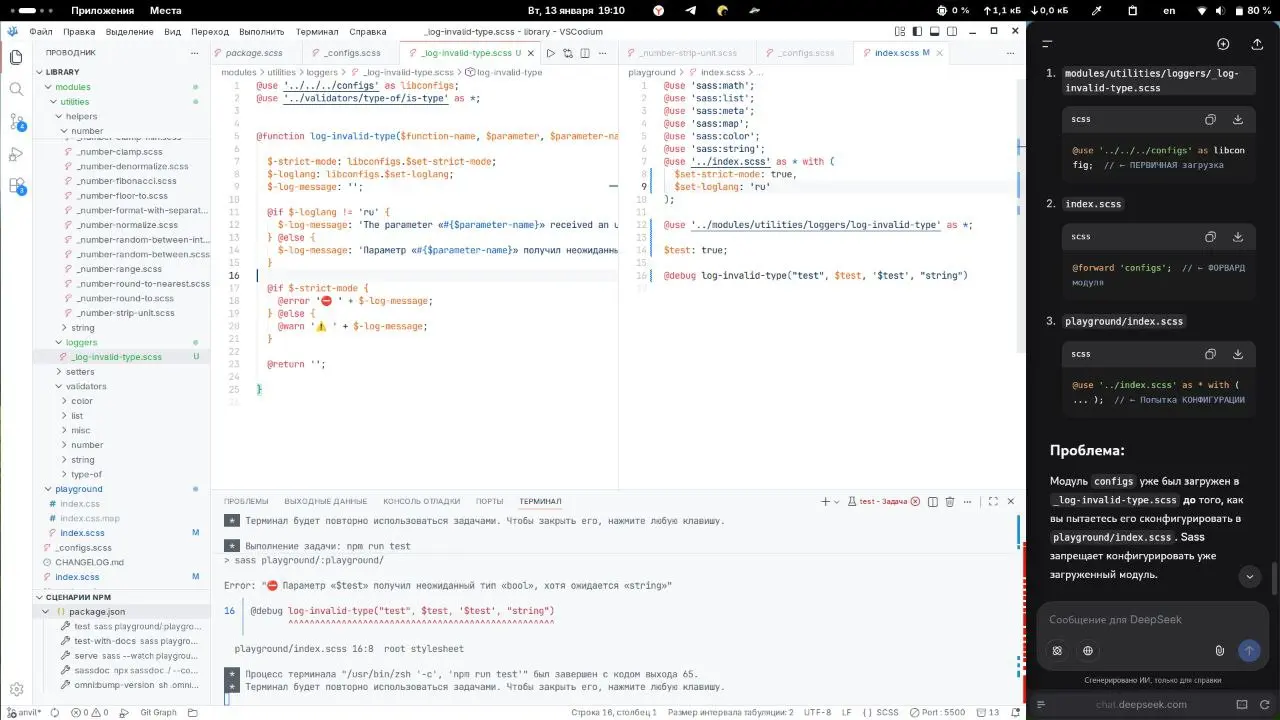1280x720 pixels.
Task: Switch to _number-strip-unit.scss tab
Action: pos(687,53)
